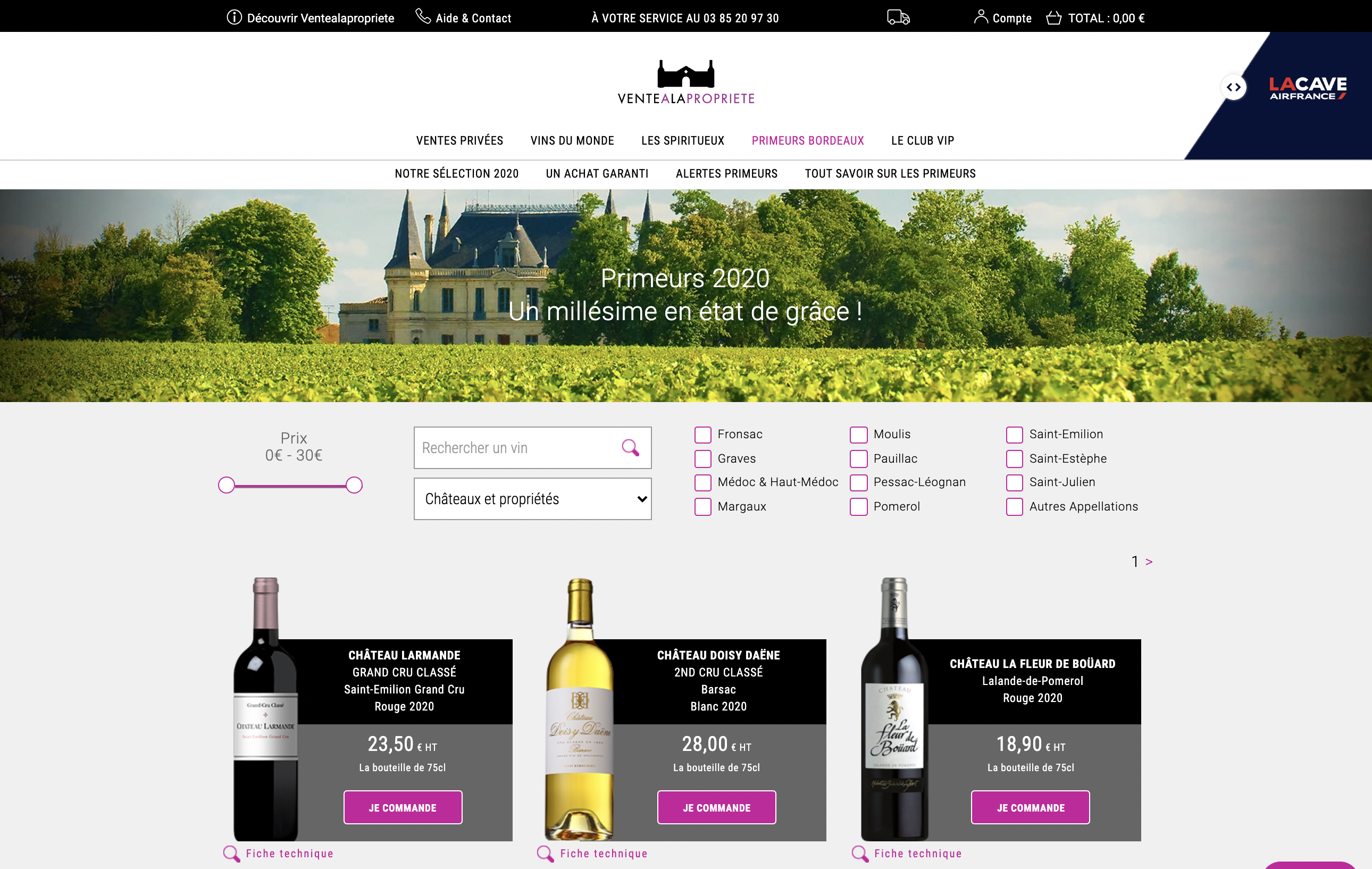Tick the Saint-Emilion checkbox
The height and width of the screenshot is (869, 1372).
1014,434
